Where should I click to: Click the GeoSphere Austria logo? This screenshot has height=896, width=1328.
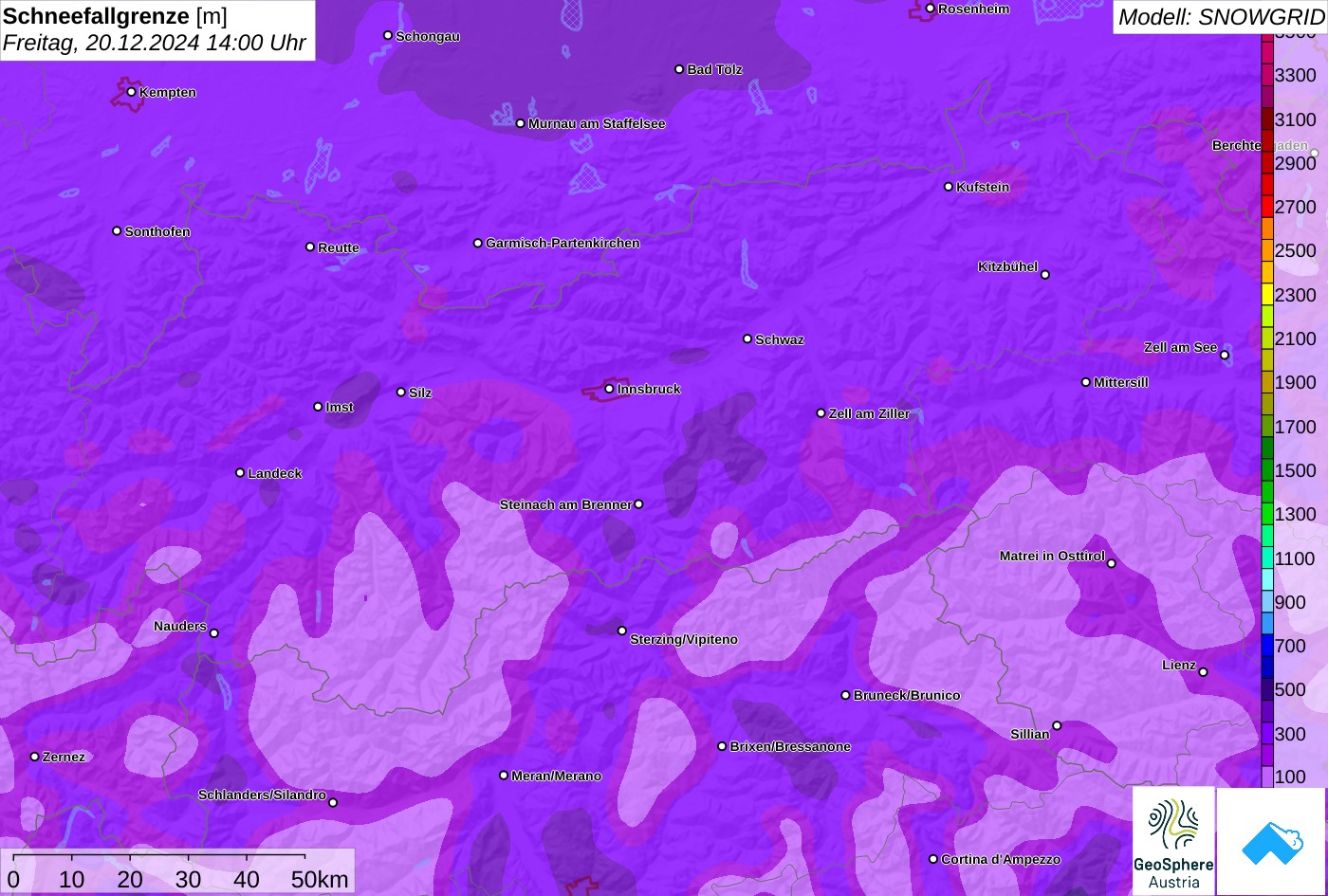point(1173,841)
